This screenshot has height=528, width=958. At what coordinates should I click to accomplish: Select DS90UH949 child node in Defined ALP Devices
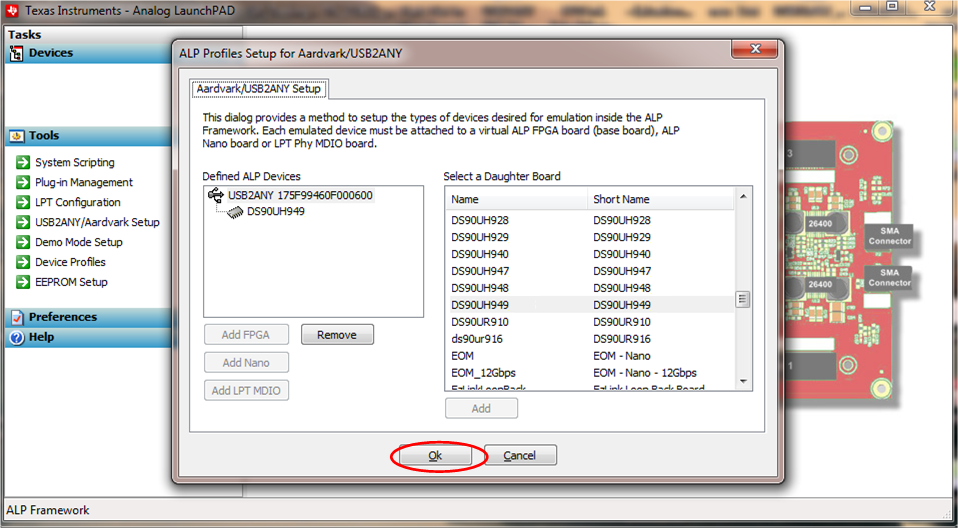click(x=276, y=212)
